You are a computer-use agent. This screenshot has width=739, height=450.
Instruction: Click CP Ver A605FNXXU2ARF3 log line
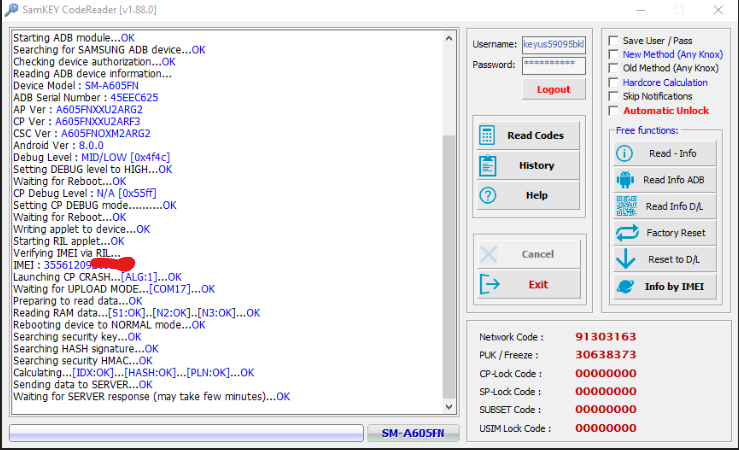[77, 122]
